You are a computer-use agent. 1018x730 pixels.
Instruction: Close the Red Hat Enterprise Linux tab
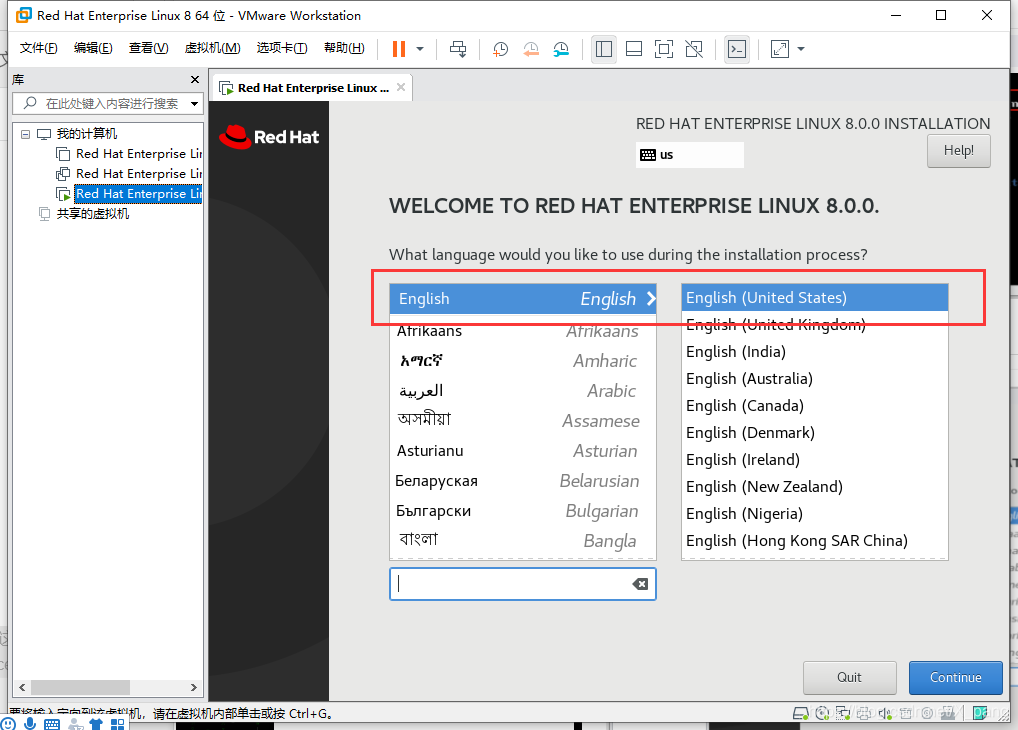(x=401, y=87)
